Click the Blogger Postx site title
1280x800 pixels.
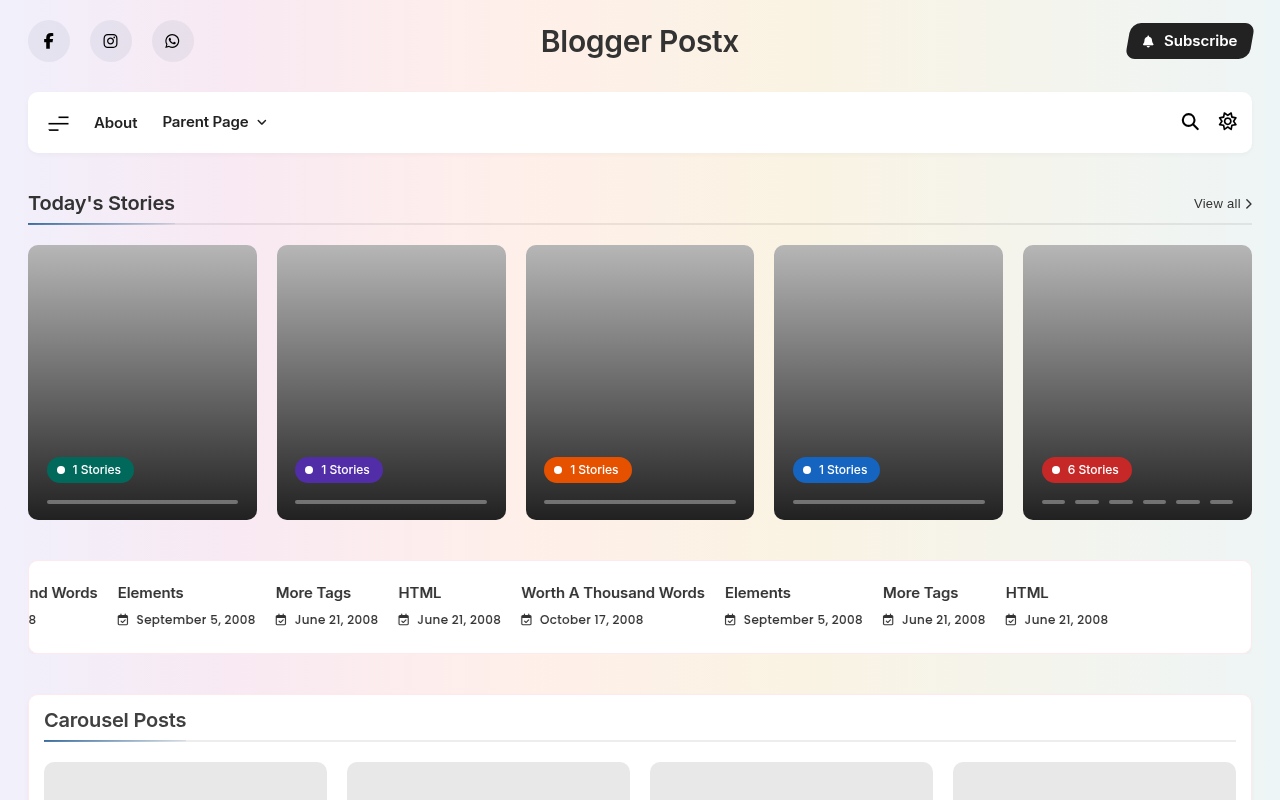coord(640,42)
